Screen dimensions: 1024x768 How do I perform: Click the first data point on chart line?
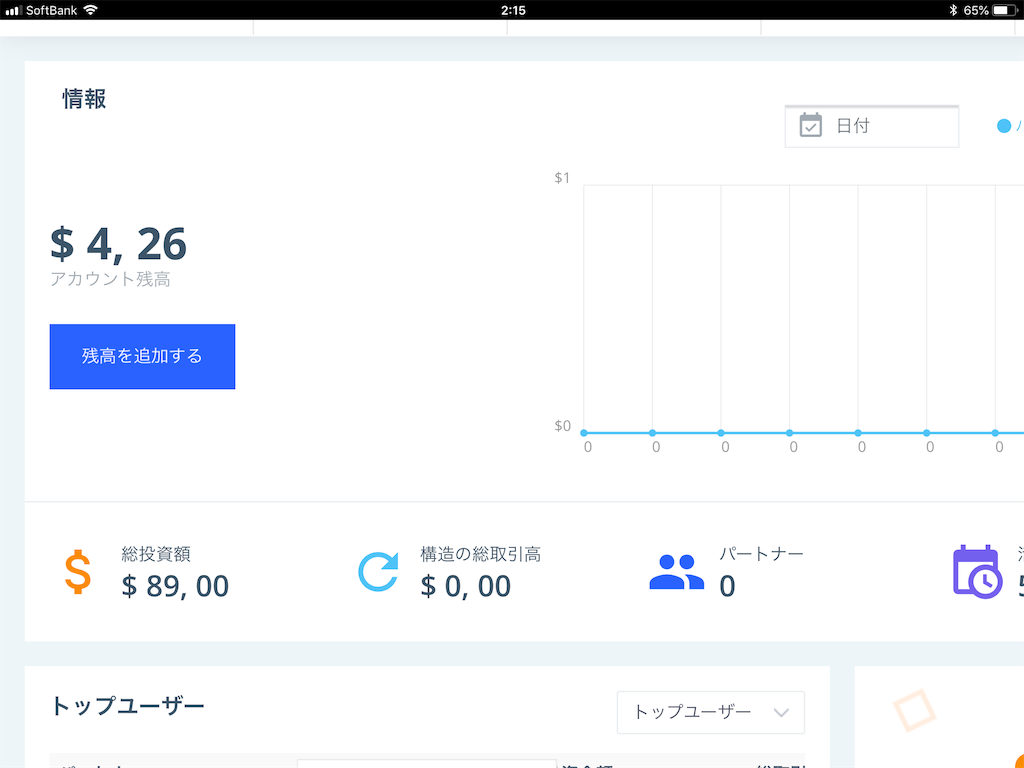584,432
